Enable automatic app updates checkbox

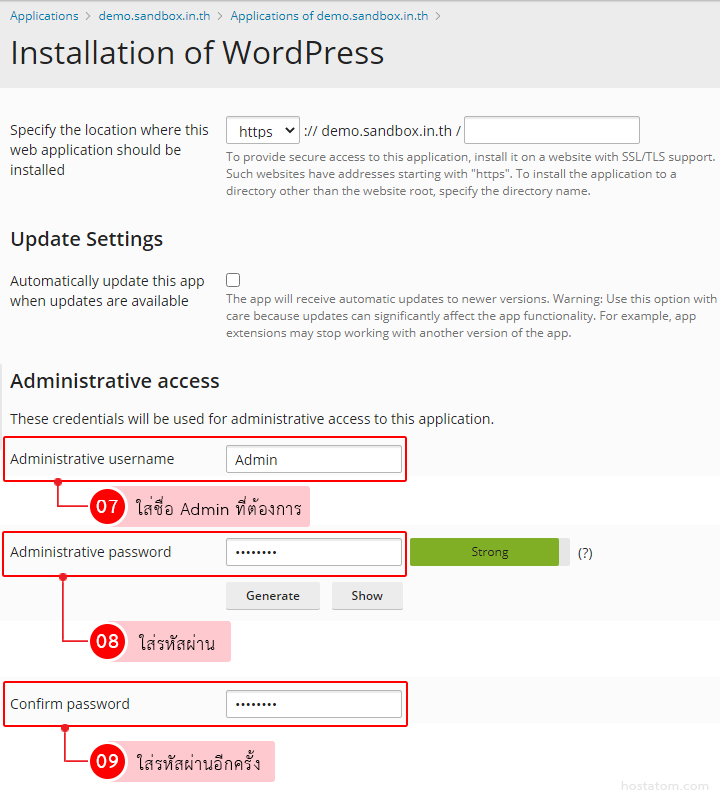pyautogui.click(x=233, y=281)
